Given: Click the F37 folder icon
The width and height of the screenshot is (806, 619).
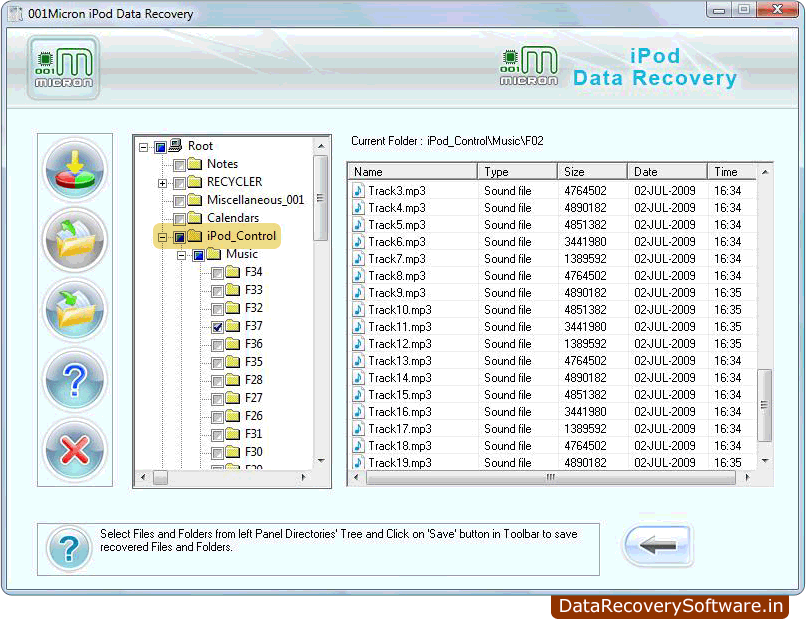Looking at the screenshot, I should tap(233, 326).
